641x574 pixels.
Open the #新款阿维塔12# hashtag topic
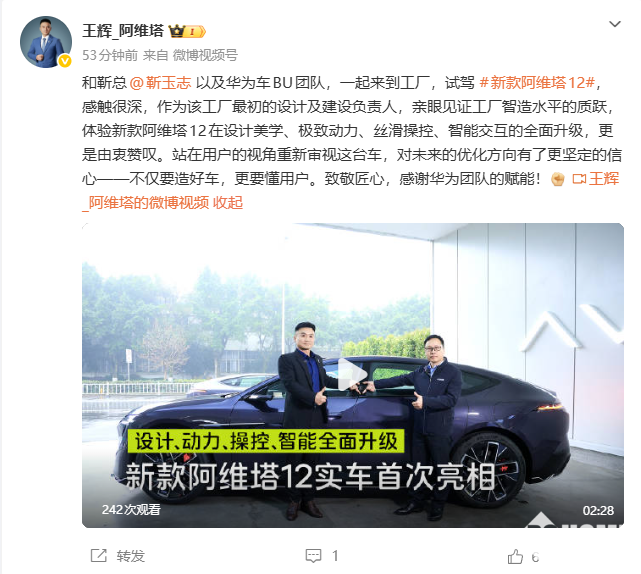(x=537, y=83)
